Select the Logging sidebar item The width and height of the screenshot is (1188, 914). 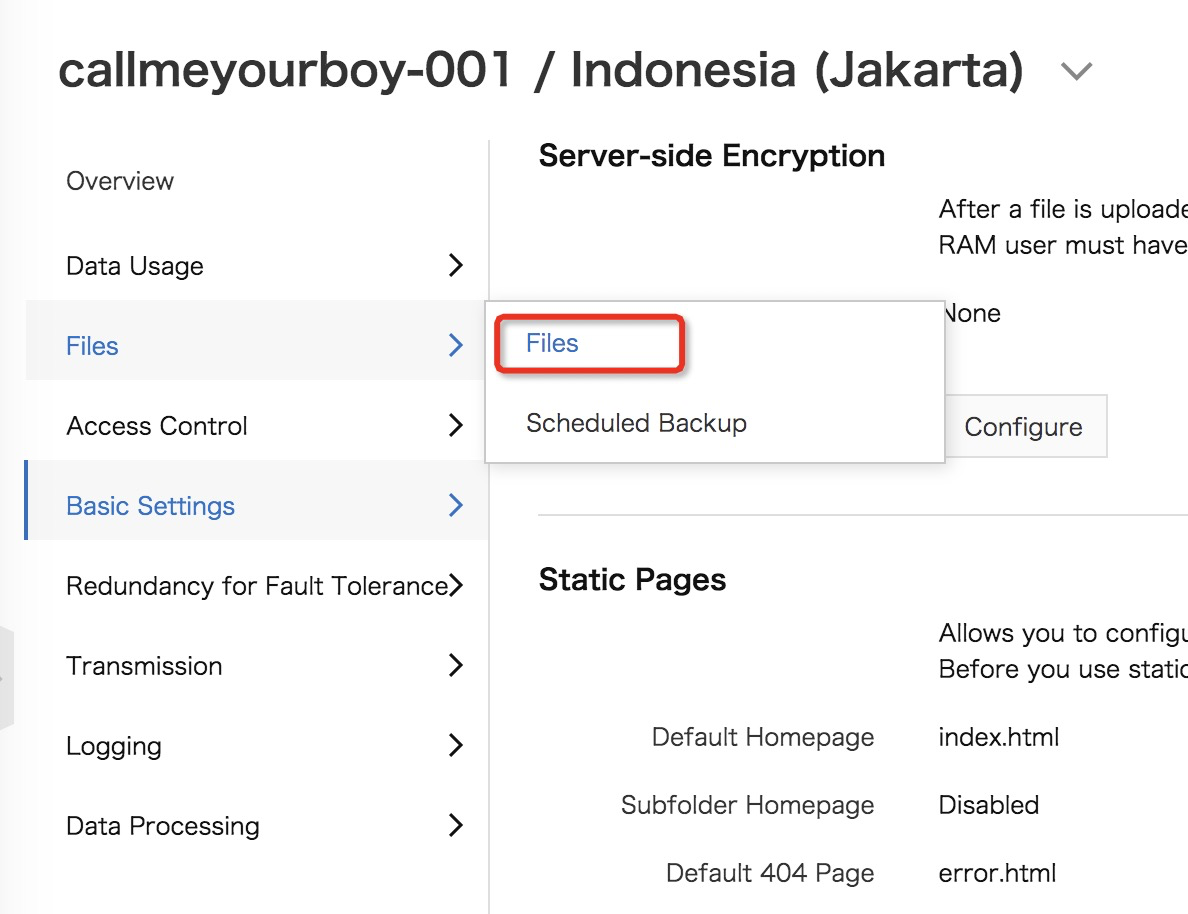click(x=114, y=746)
